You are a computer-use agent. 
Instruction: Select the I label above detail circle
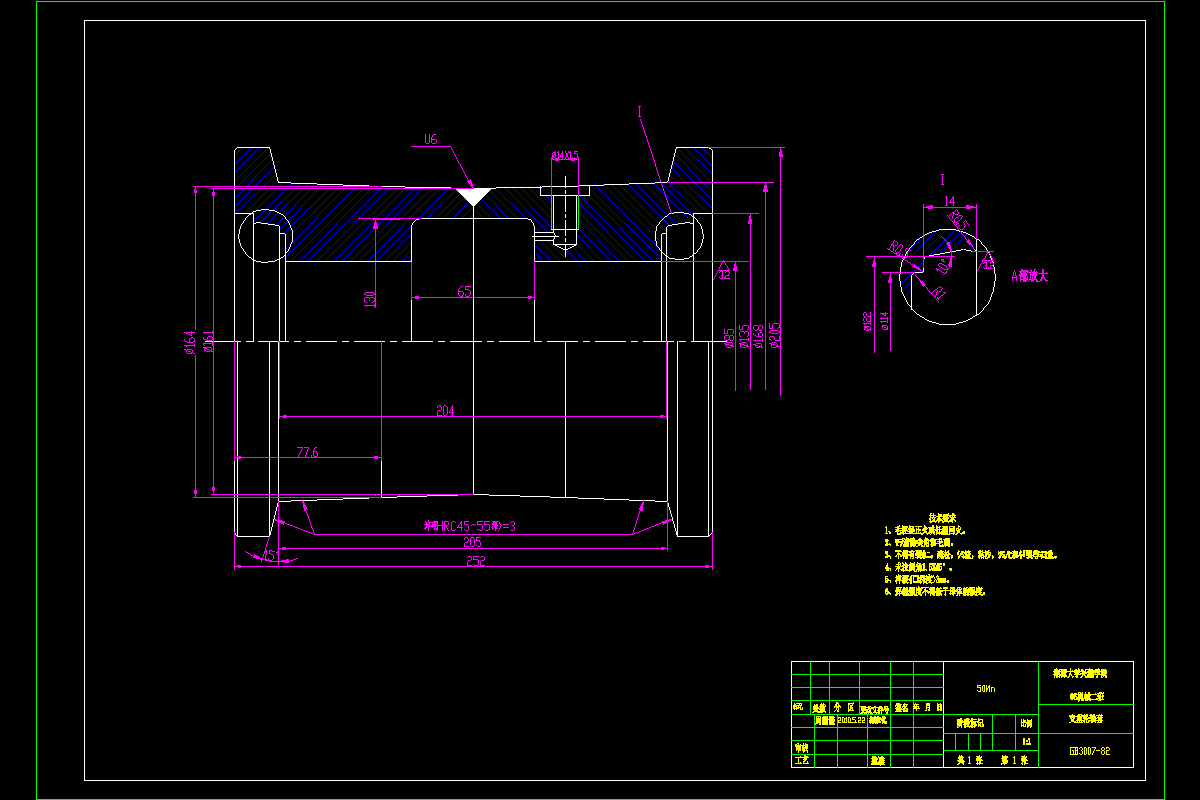(942, 180)
